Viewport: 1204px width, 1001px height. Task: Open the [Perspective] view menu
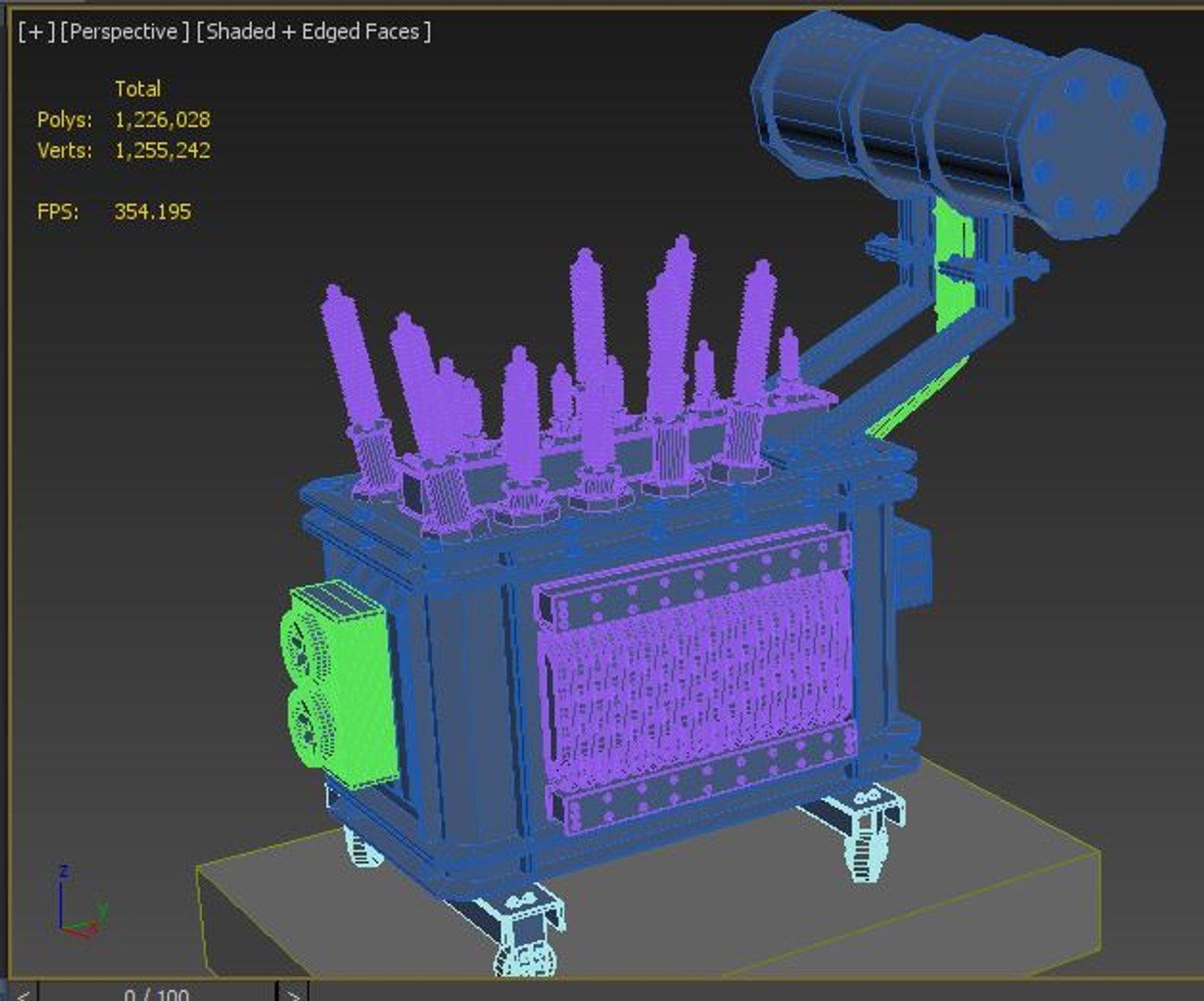[125, 32]
